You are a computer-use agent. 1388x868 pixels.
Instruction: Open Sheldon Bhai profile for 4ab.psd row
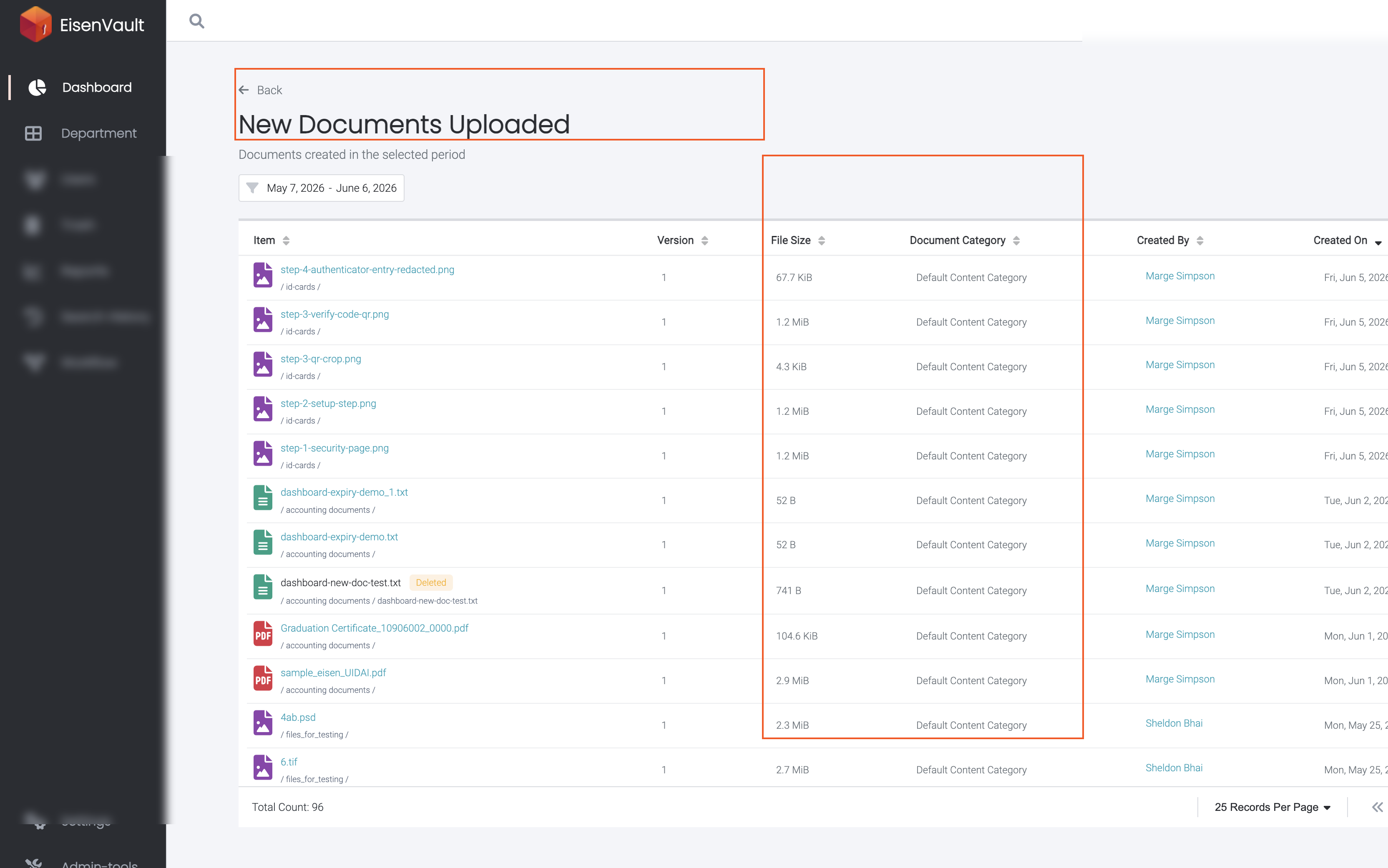(1174, 723)
